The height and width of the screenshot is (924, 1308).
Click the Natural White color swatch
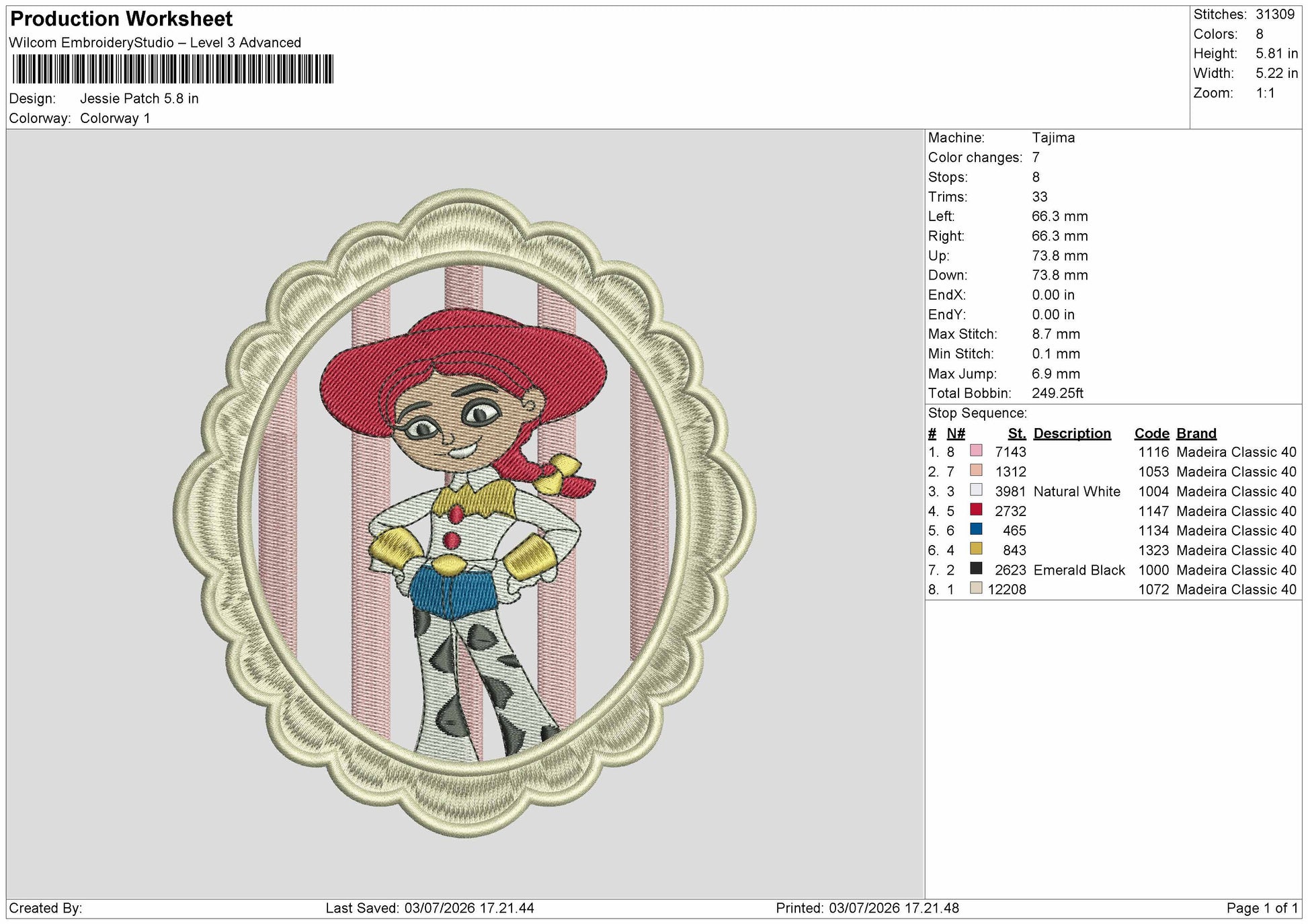pyautogui.click(x=976, y=490)
